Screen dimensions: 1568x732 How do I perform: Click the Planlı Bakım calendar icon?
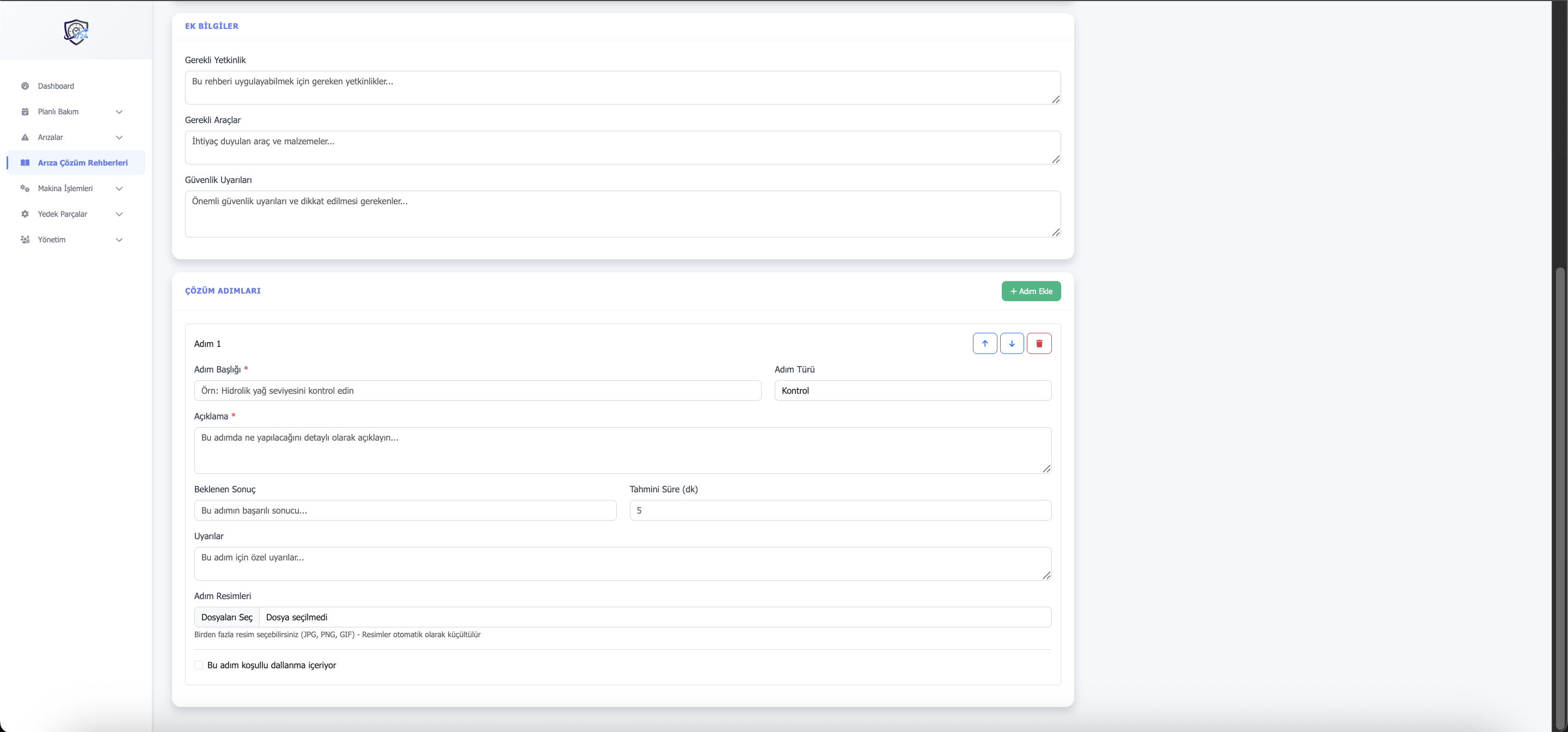tap(25, 112)
